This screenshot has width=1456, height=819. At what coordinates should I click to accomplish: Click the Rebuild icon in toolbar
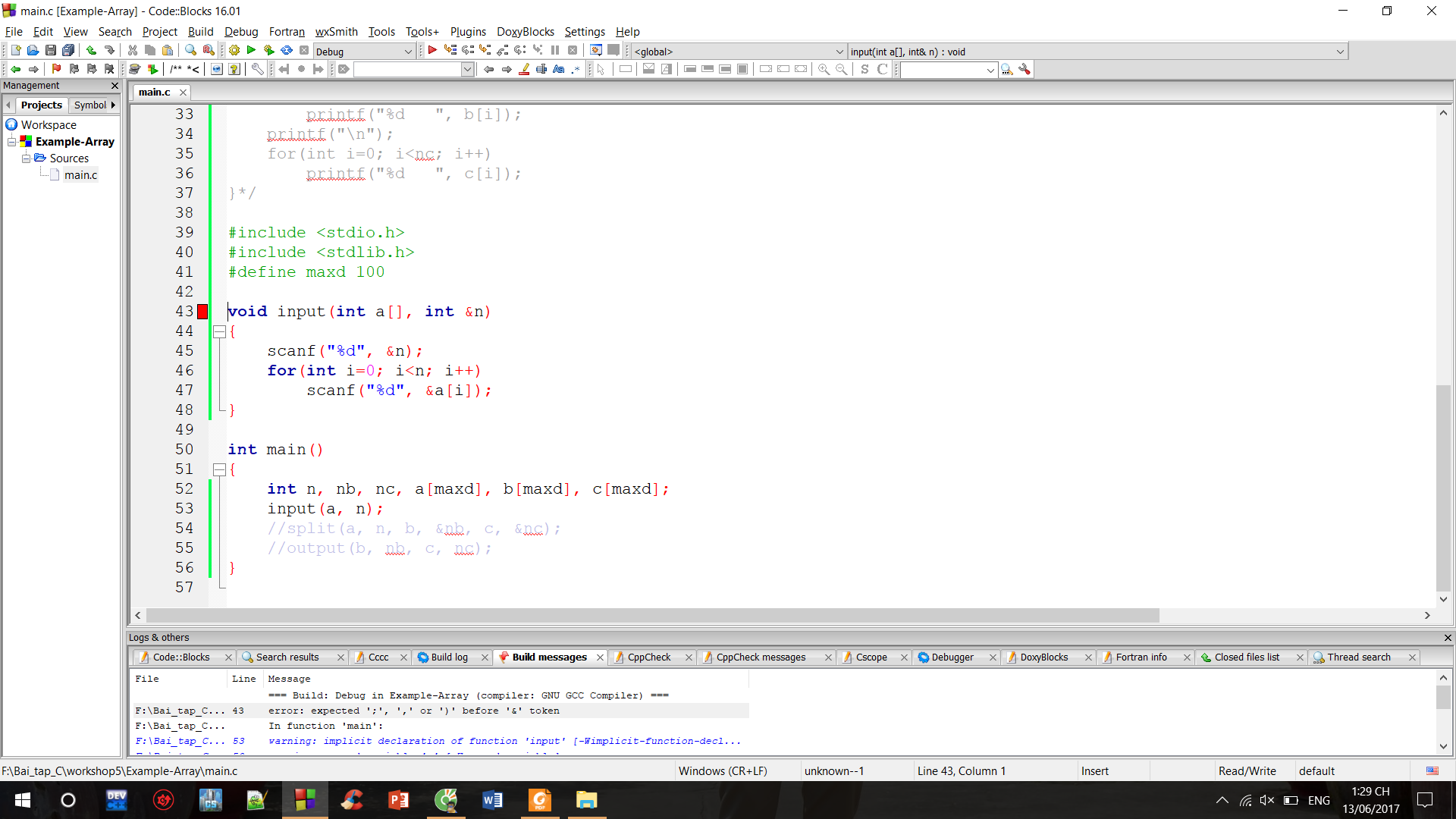(287, 51)
